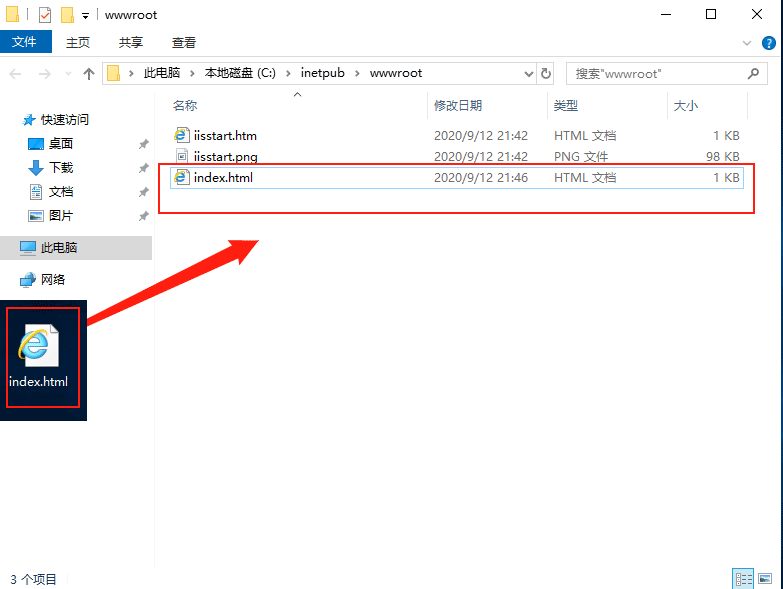Go forward with the right arrow
Screen dimensions: 783x589
pos(44,74)
